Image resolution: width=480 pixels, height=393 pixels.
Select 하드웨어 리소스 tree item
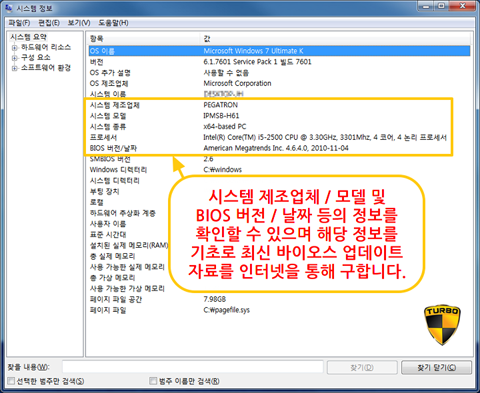(x=46, y=47)
